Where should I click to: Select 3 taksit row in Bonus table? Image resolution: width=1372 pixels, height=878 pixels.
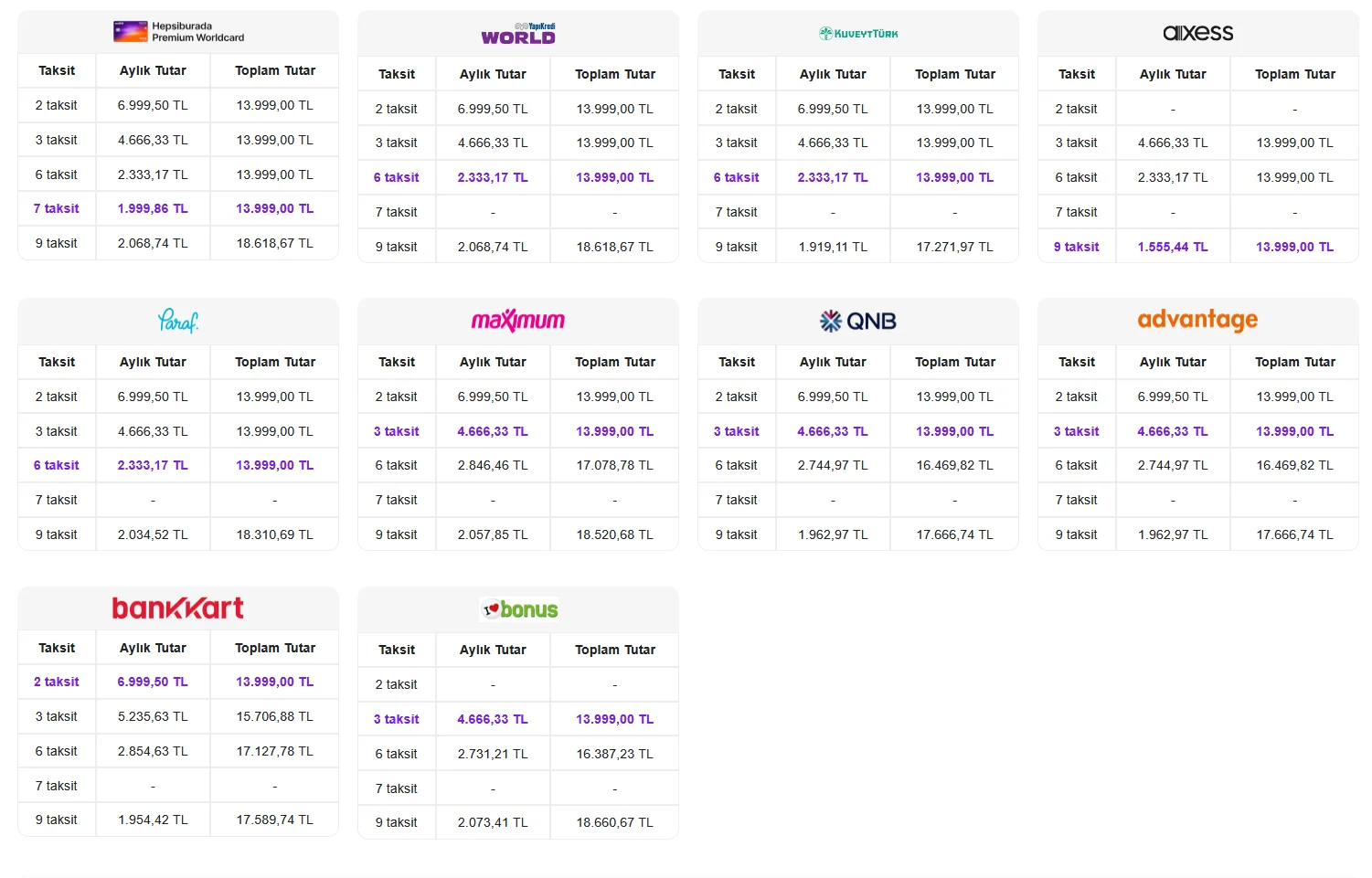click(518, 719)
